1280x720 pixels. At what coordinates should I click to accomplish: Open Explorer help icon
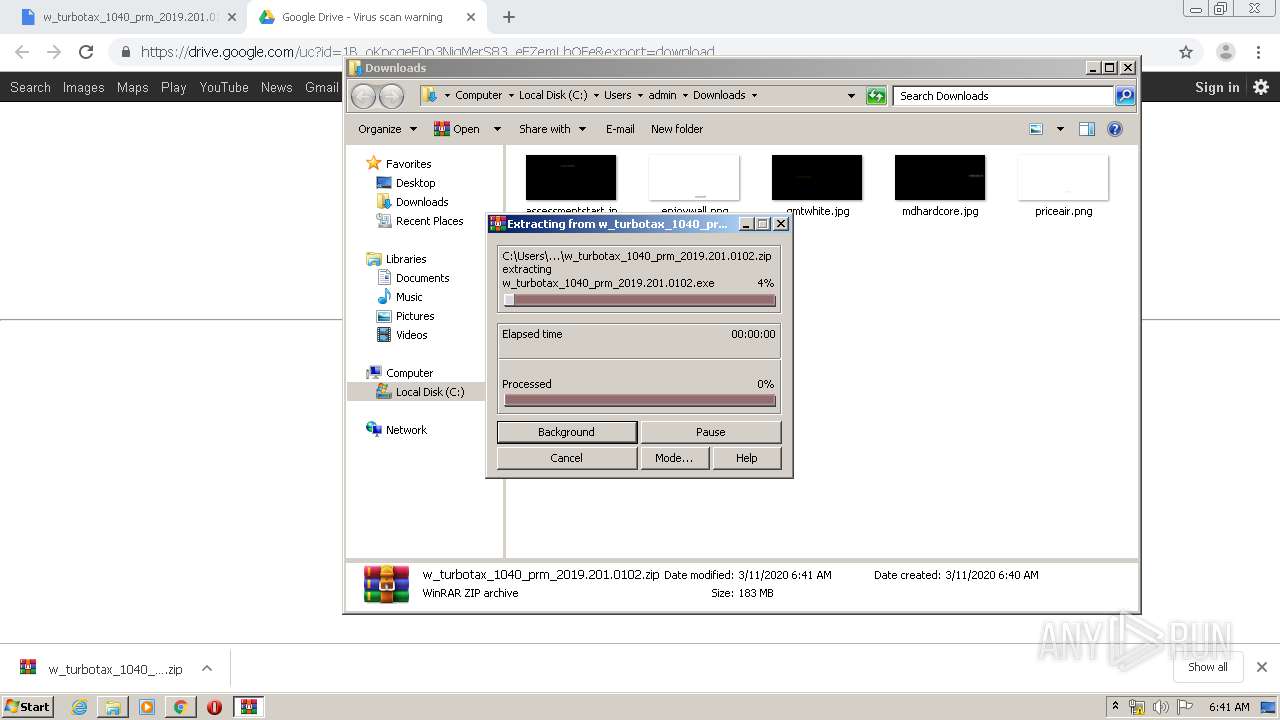pos(1115,129)
